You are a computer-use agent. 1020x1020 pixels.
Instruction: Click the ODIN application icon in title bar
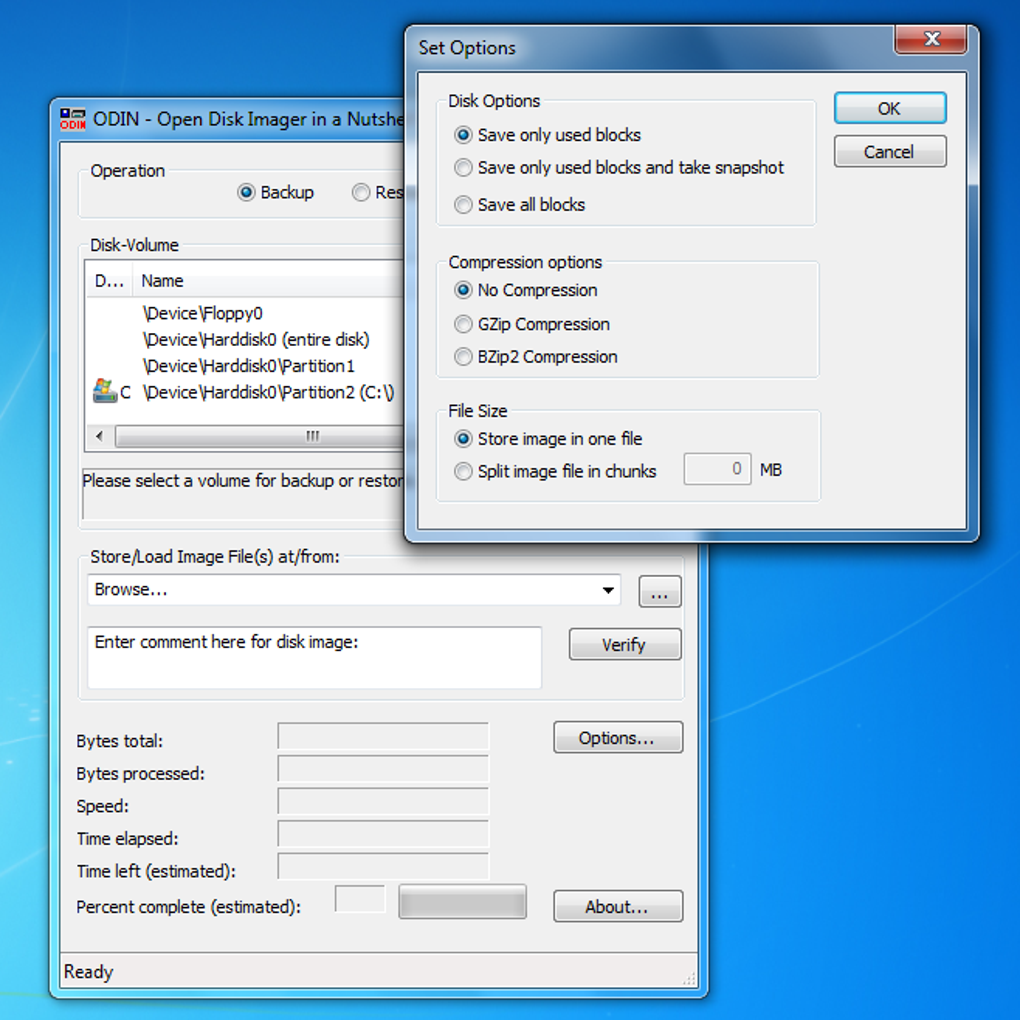tap(73, 119)
